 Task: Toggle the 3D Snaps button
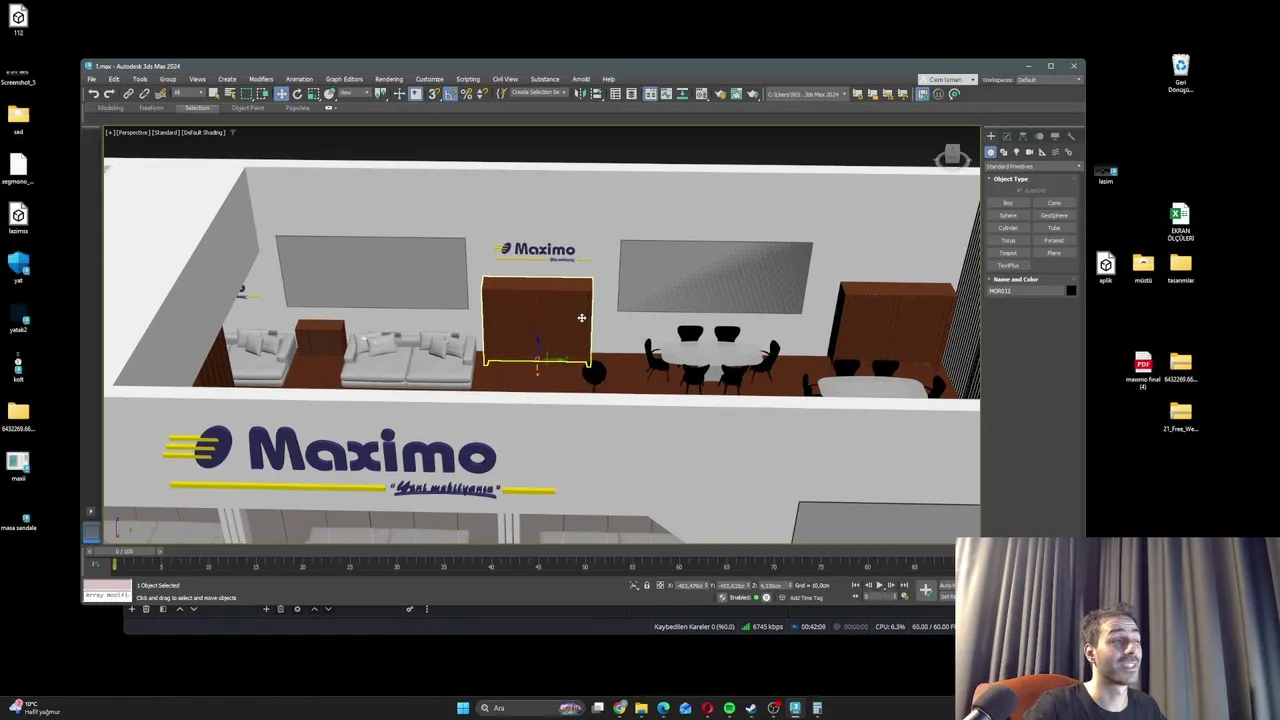coord(433,94)
